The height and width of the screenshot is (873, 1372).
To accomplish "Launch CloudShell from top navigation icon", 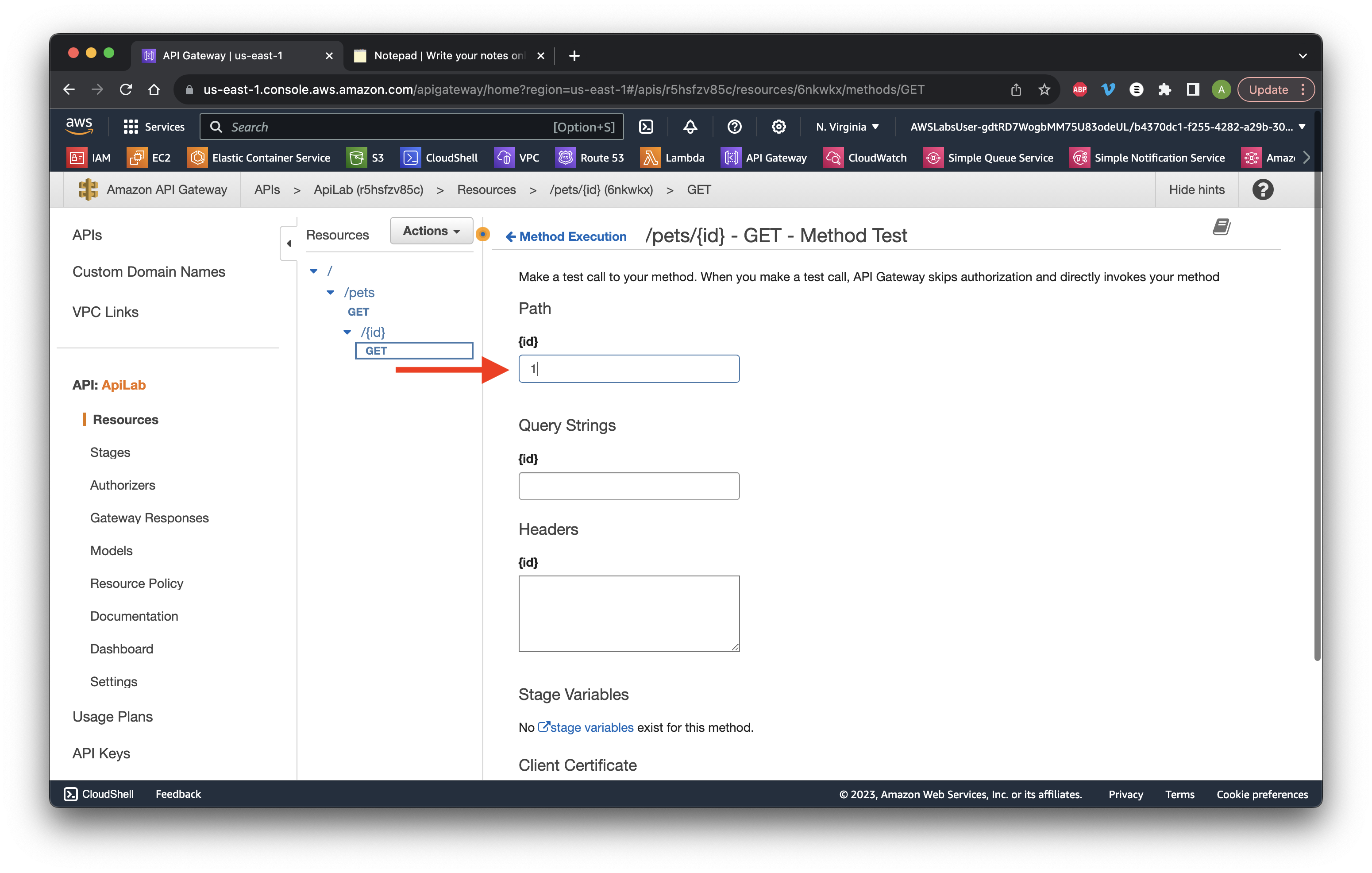I will pyautogui.click(x=646, y=127).
